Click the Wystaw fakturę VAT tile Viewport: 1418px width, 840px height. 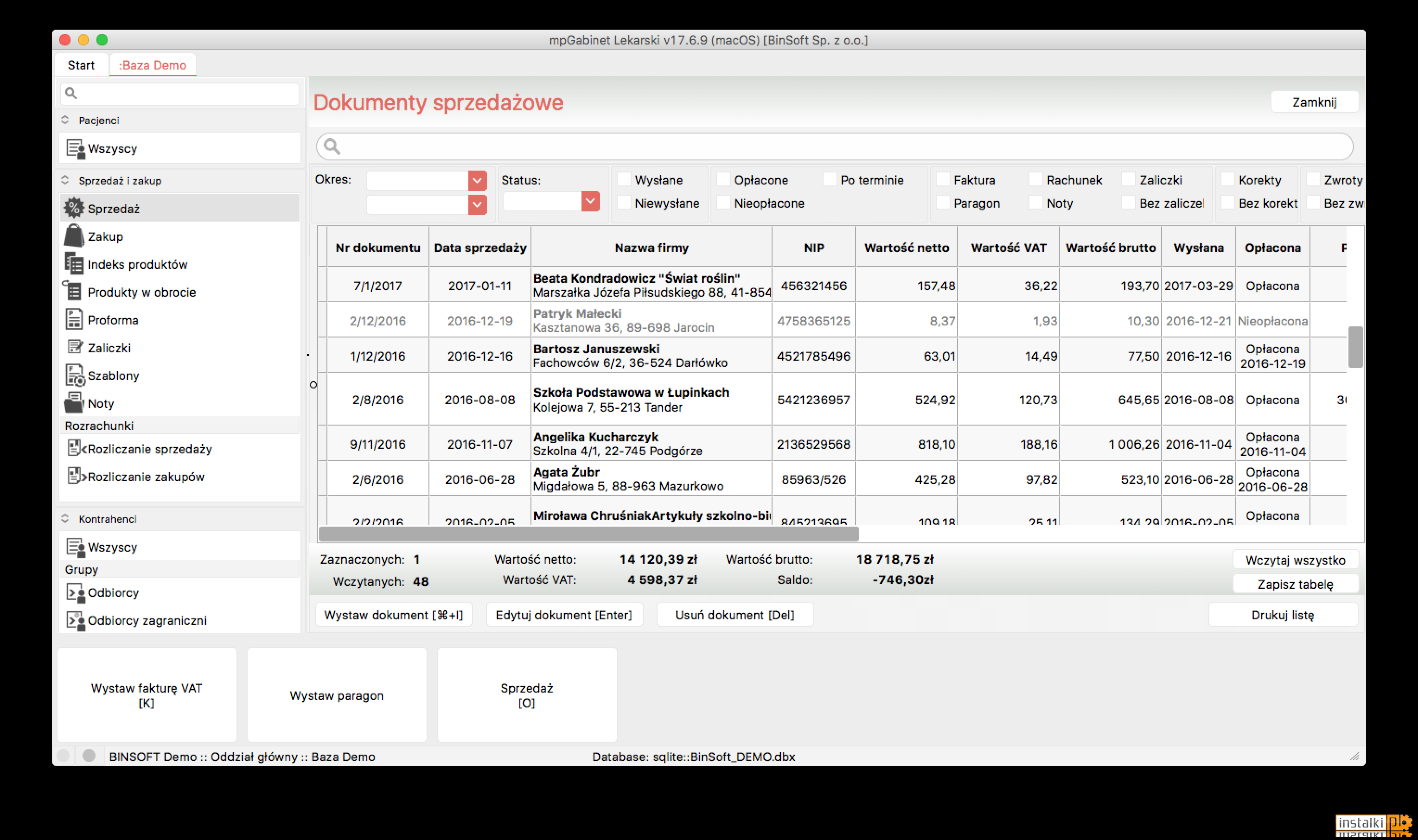[147, 695]
